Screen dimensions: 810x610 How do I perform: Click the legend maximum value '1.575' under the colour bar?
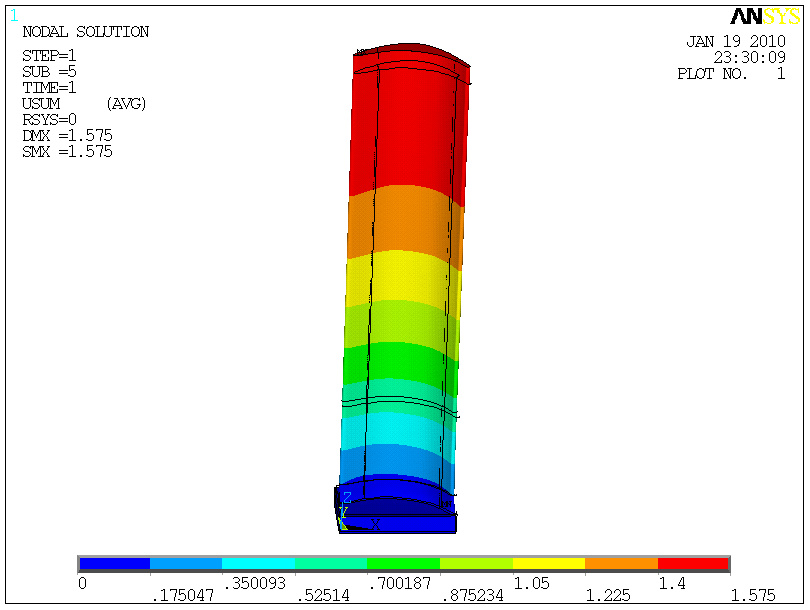[x=753, y=596]
